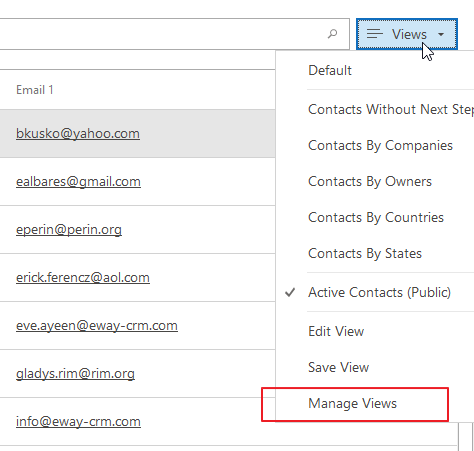Open Manage Views
The image size is (474, 451).
click(x=352, y=404)
